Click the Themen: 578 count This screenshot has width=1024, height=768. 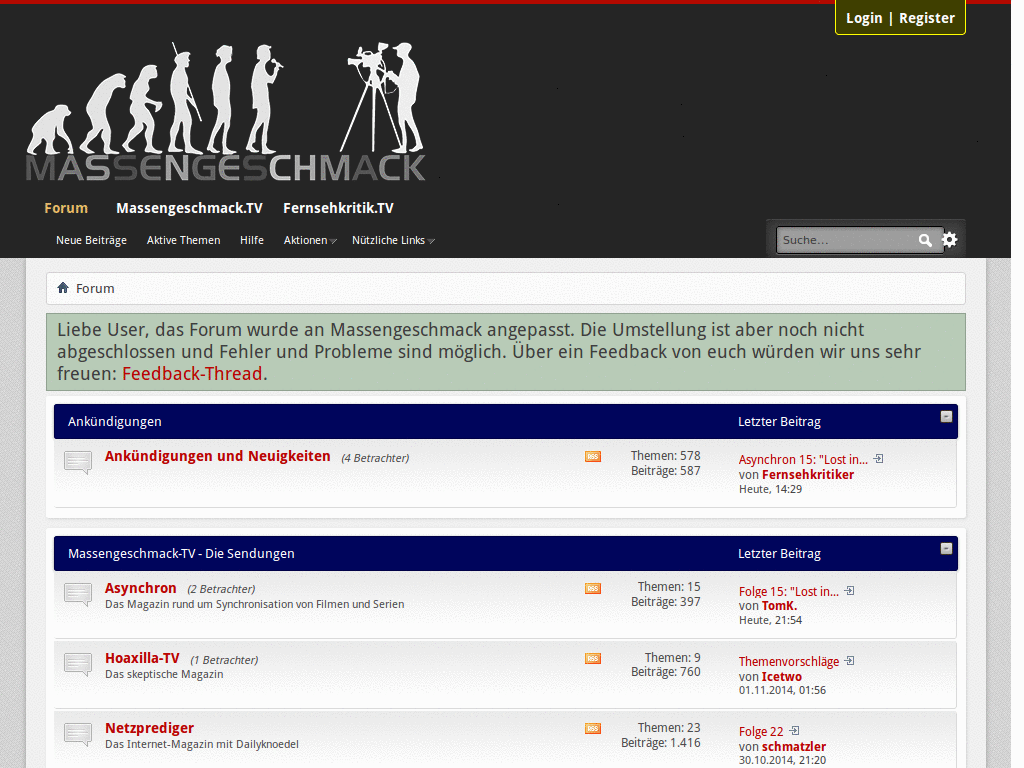665,456
